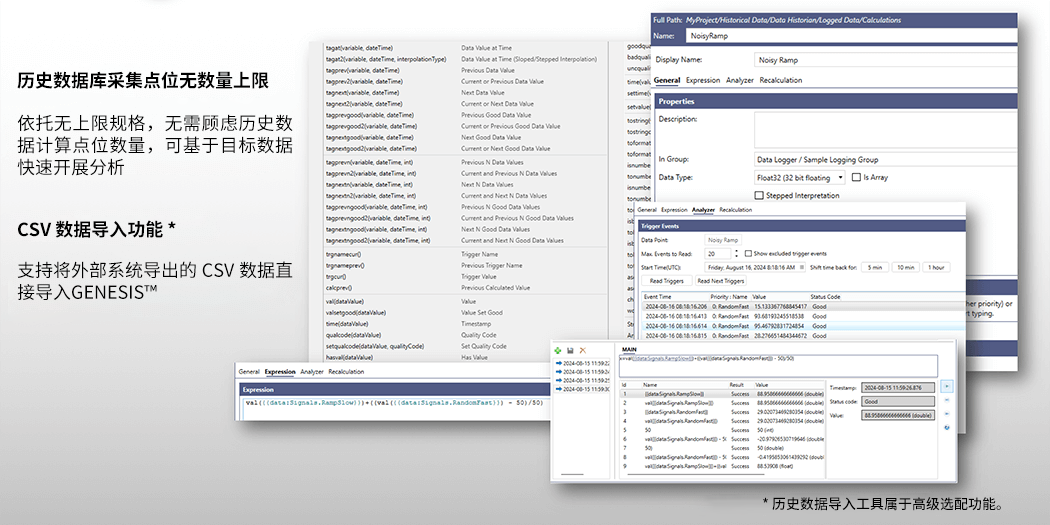This screenshot has width=1050, height=525.
Task: Select Recalculation tab in the Expression editor window
Action: (x=346, y=372)
